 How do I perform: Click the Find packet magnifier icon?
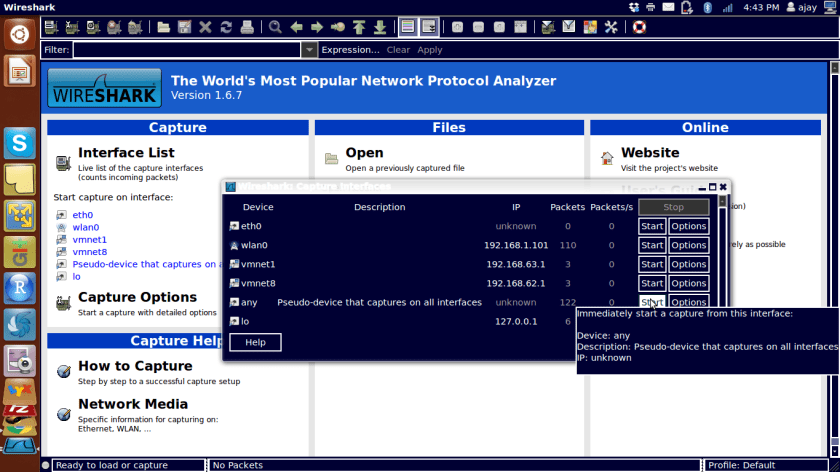(x=273, y=27)
